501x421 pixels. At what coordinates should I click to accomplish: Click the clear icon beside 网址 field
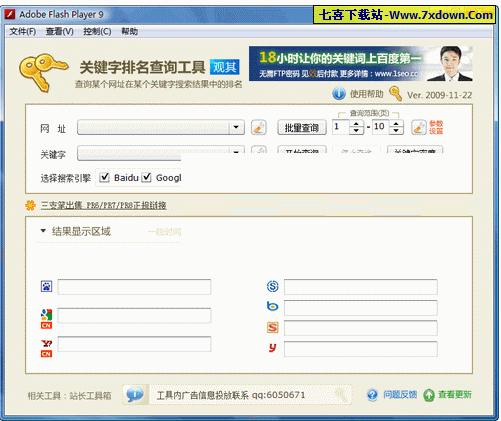(x=259, y=127)
